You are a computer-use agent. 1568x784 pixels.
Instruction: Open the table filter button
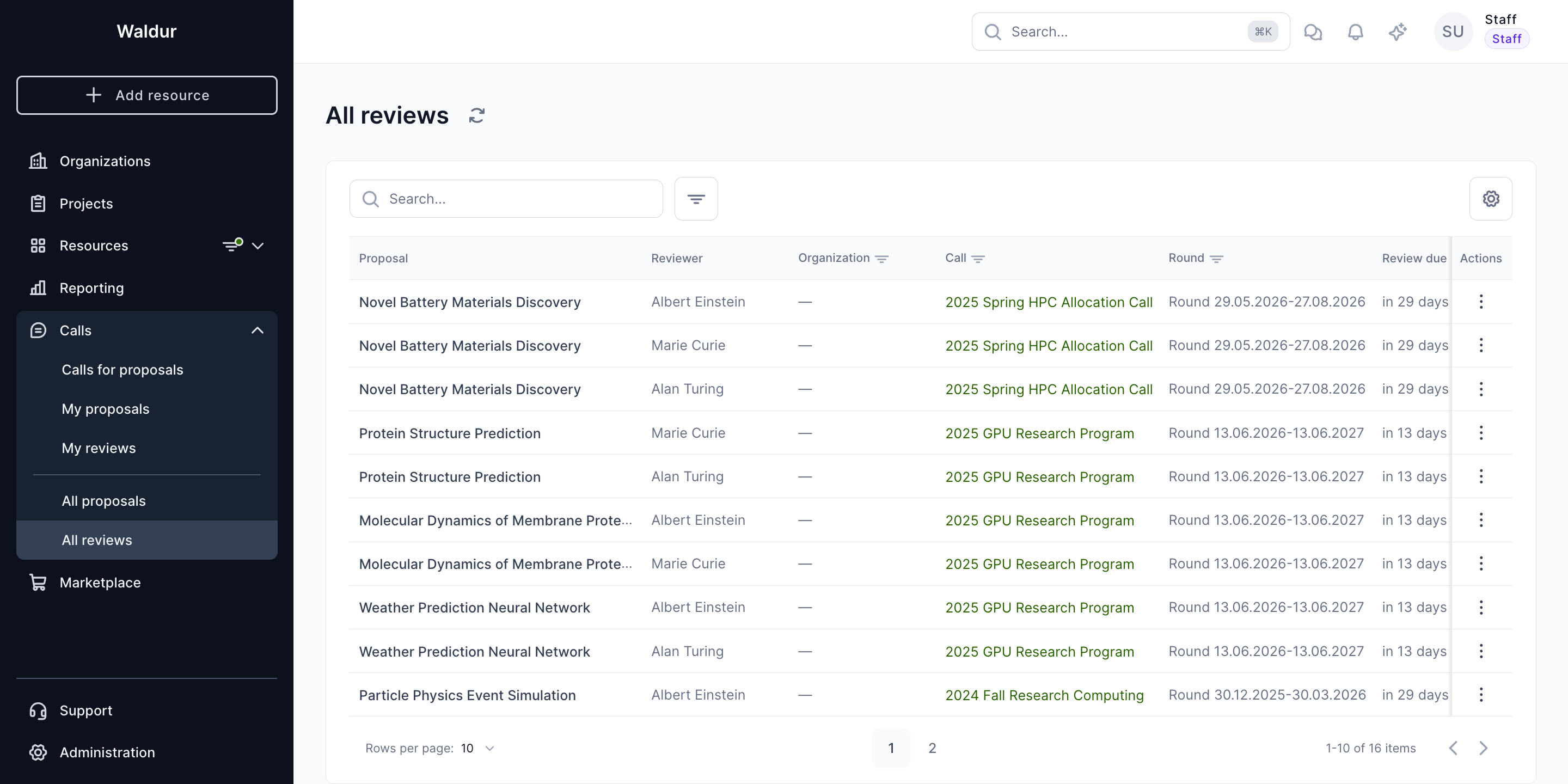pyautogui.click(x=696, y=198)
